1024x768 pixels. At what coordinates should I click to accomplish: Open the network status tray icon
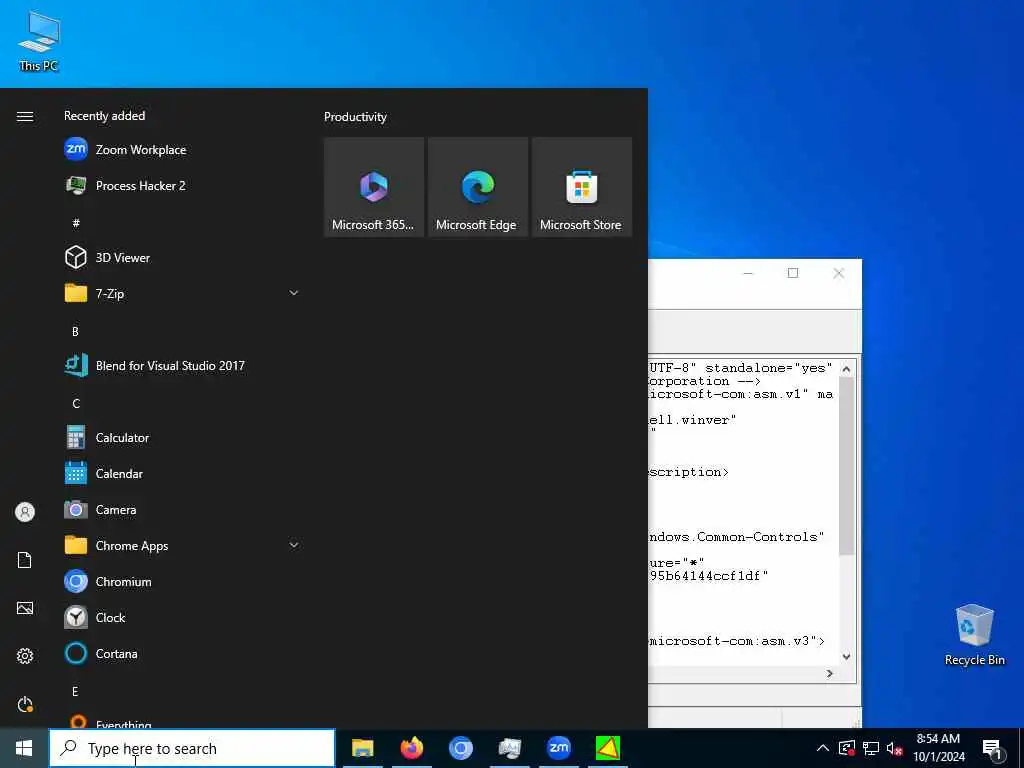(871, 748)
